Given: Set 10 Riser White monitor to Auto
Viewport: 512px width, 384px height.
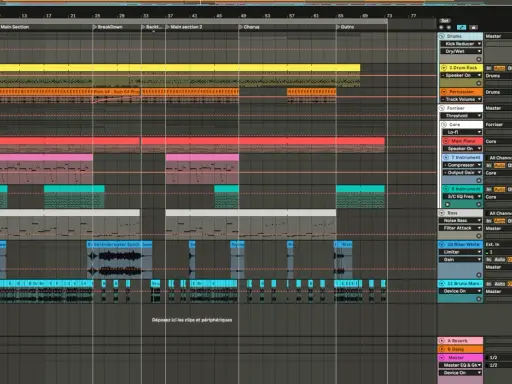Looking at the screenshot, I should pos(499,259).
